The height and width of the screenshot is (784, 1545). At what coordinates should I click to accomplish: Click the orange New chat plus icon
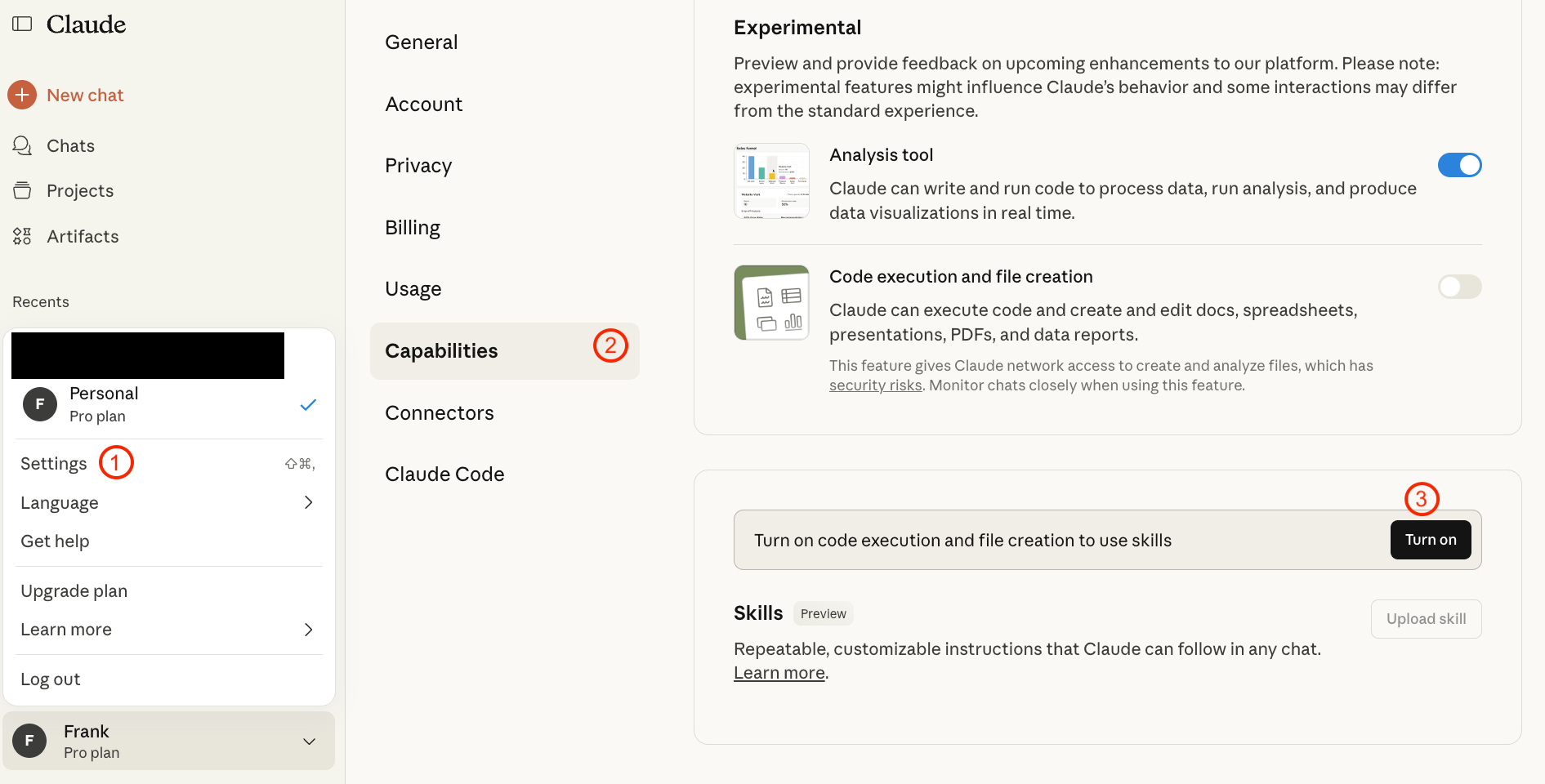point(22,95)
